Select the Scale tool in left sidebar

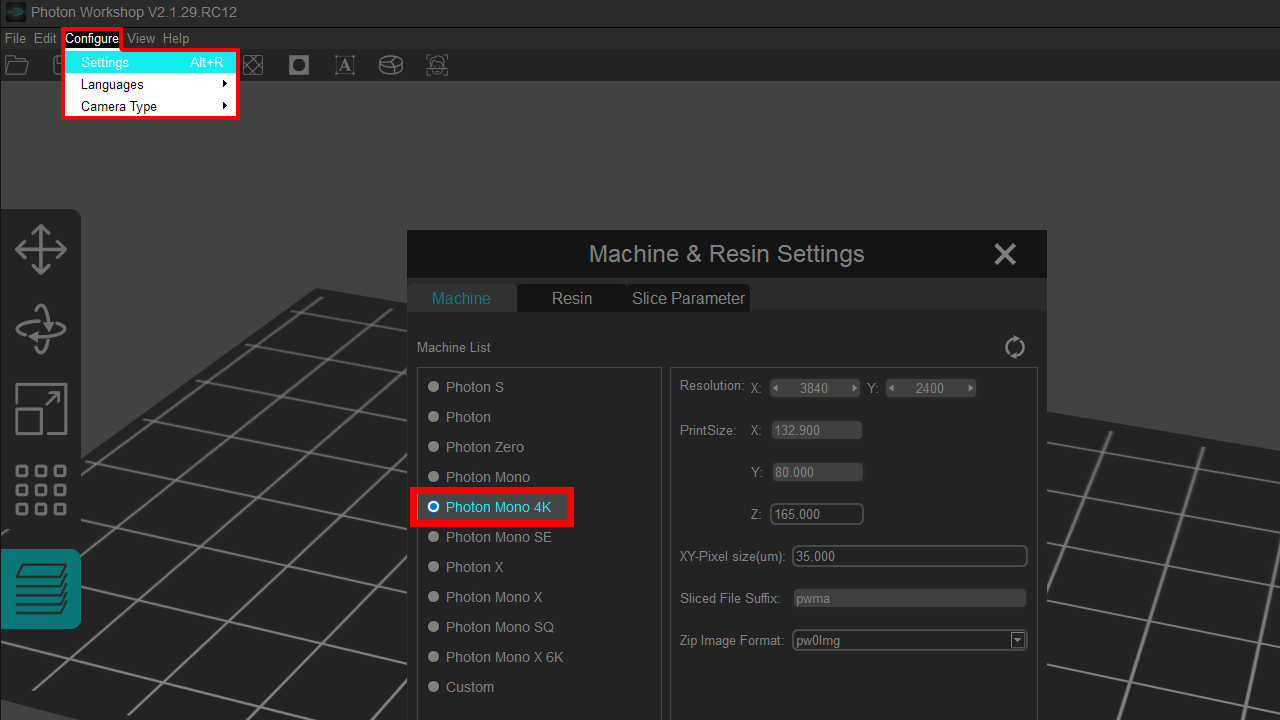click(41, 409)
